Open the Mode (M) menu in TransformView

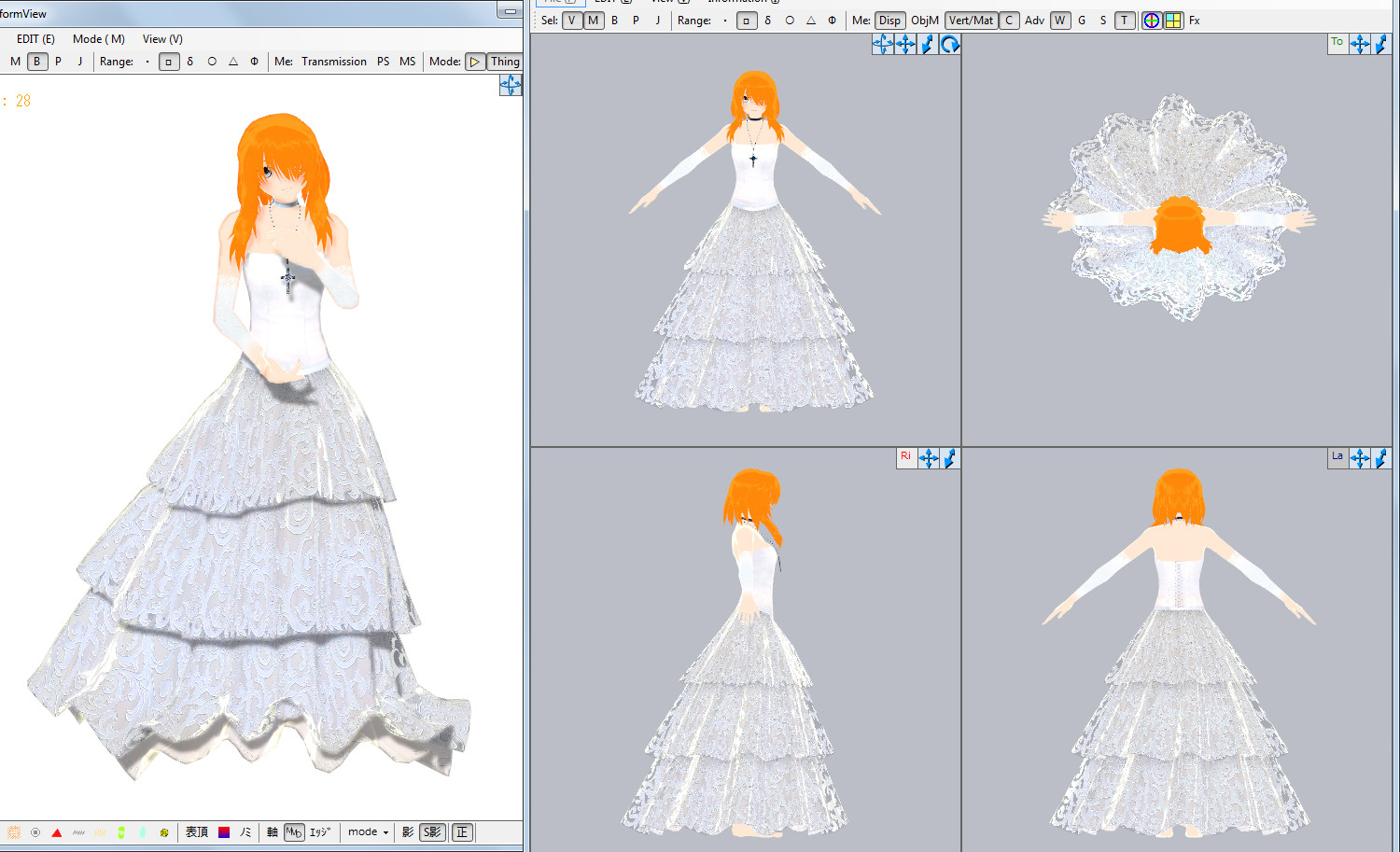(x=99, y=39)
